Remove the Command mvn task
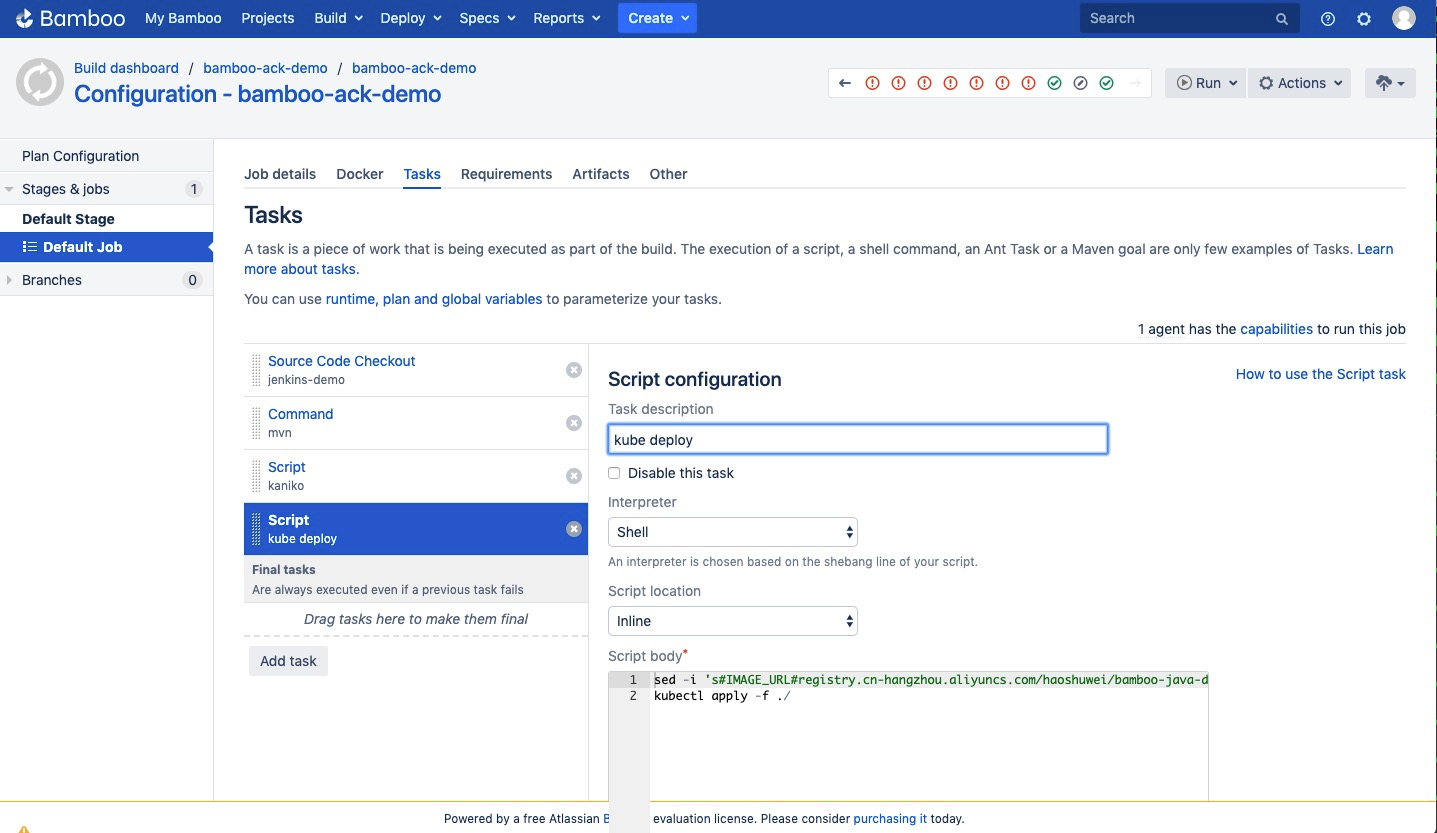This screenshot has width=1437, height=833. pyautogui.click(x=574, y=423)
